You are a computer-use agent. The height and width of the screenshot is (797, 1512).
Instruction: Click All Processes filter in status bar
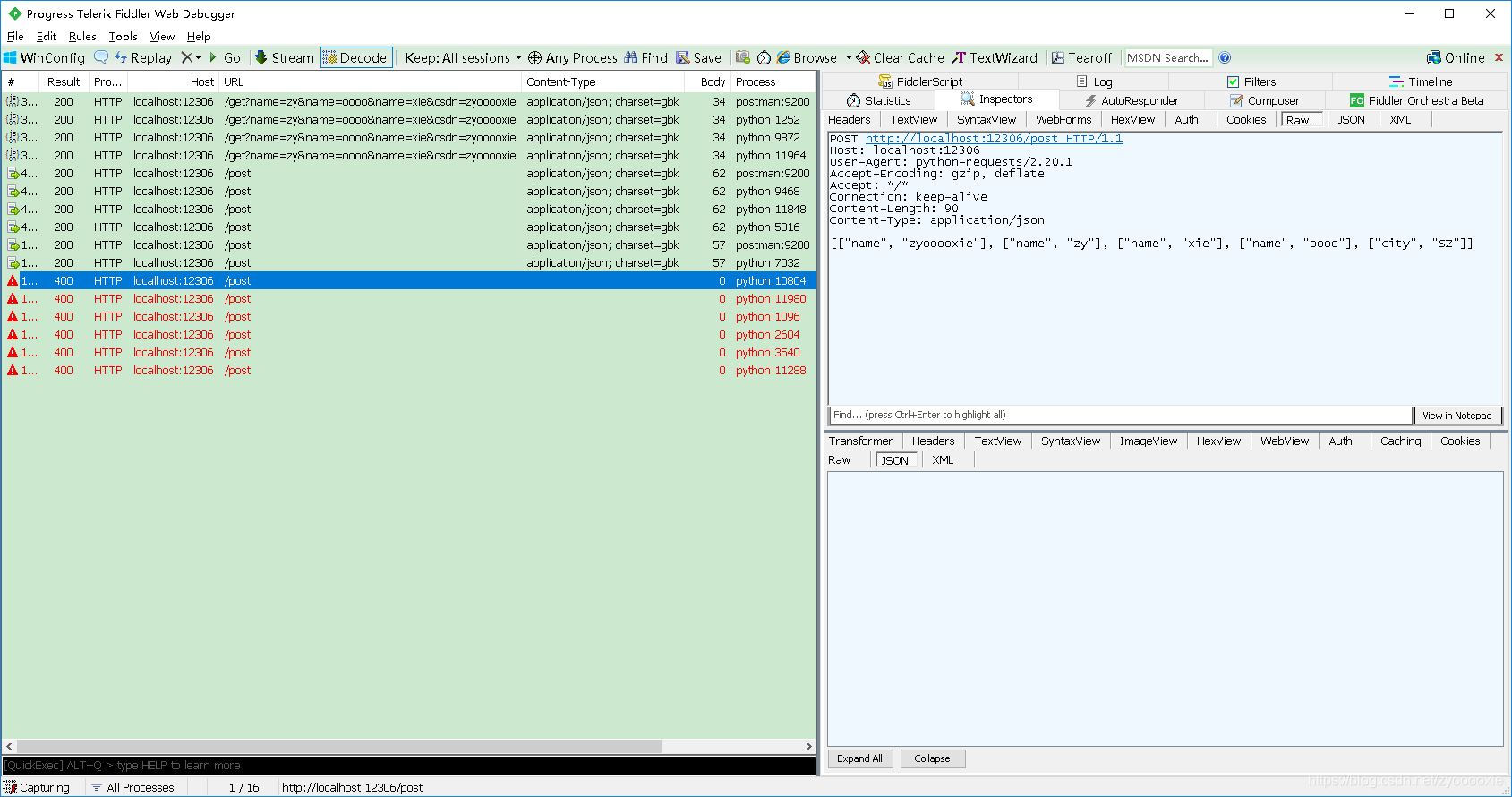tap(132, 787)
